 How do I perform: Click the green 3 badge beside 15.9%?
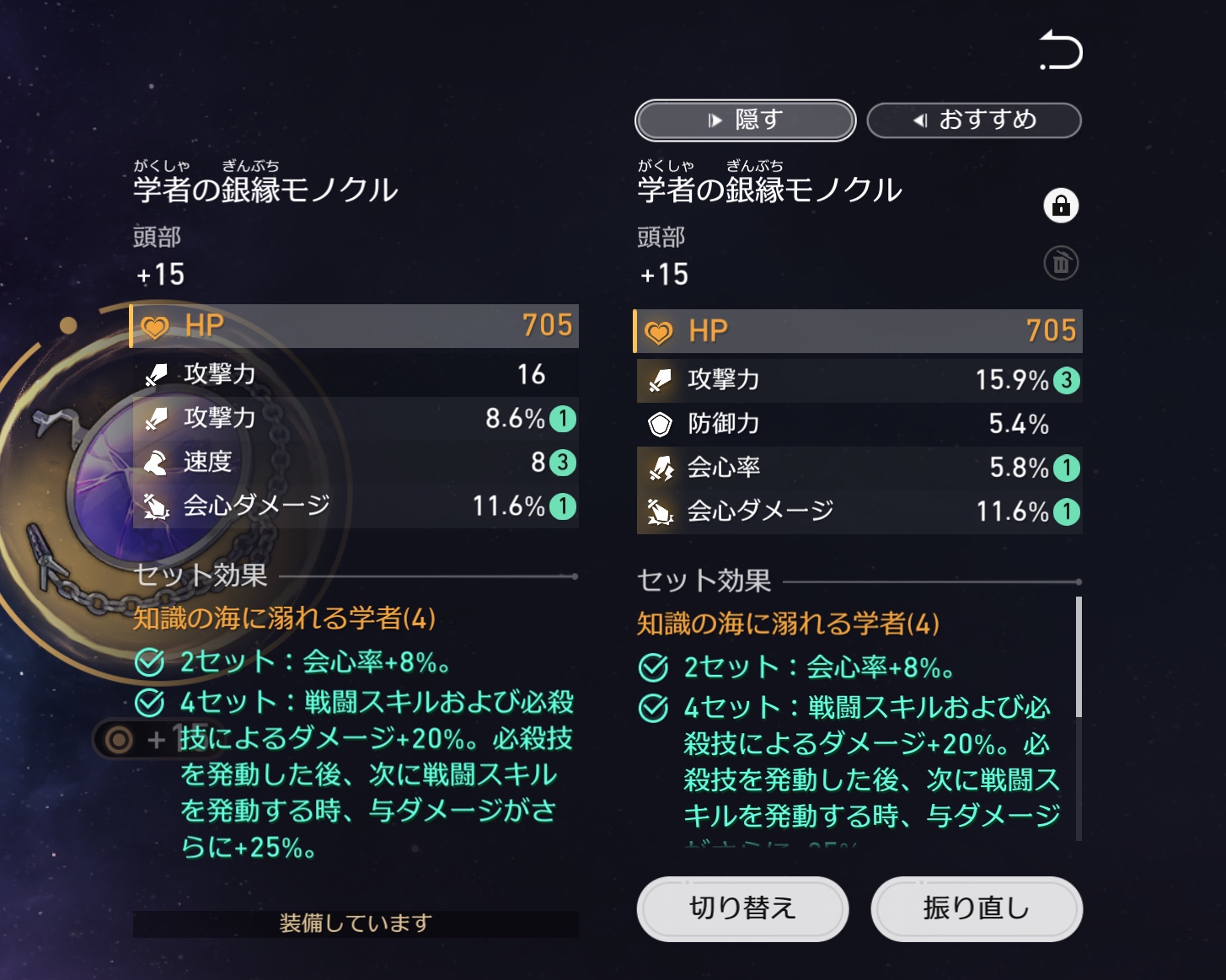click(1067, 380)
